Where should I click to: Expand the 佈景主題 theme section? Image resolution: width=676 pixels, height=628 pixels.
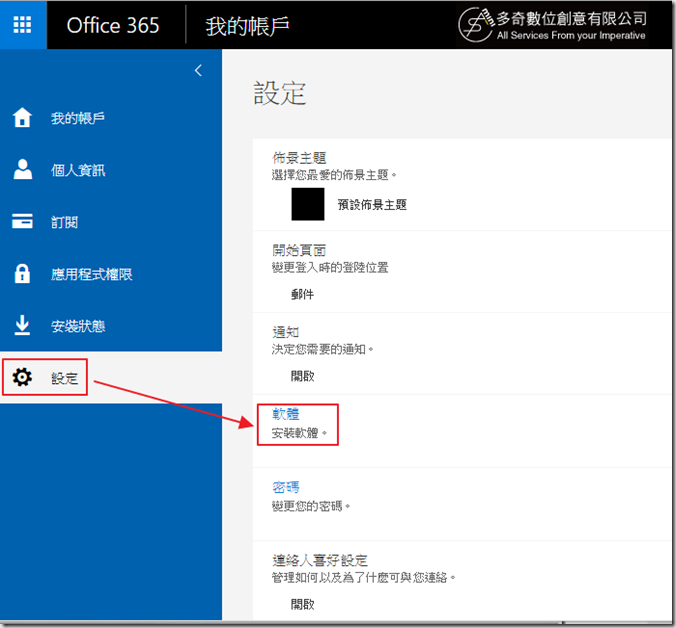pos(299,158)
